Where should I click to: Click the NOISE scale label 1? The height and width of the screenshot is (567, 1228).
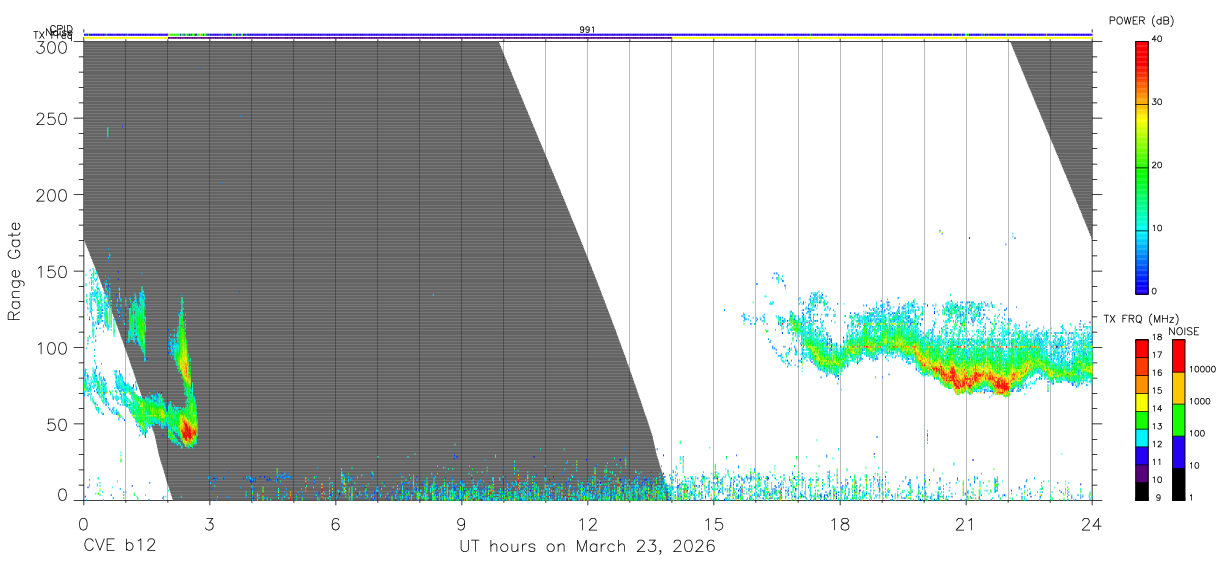[x=1189, y=497]
